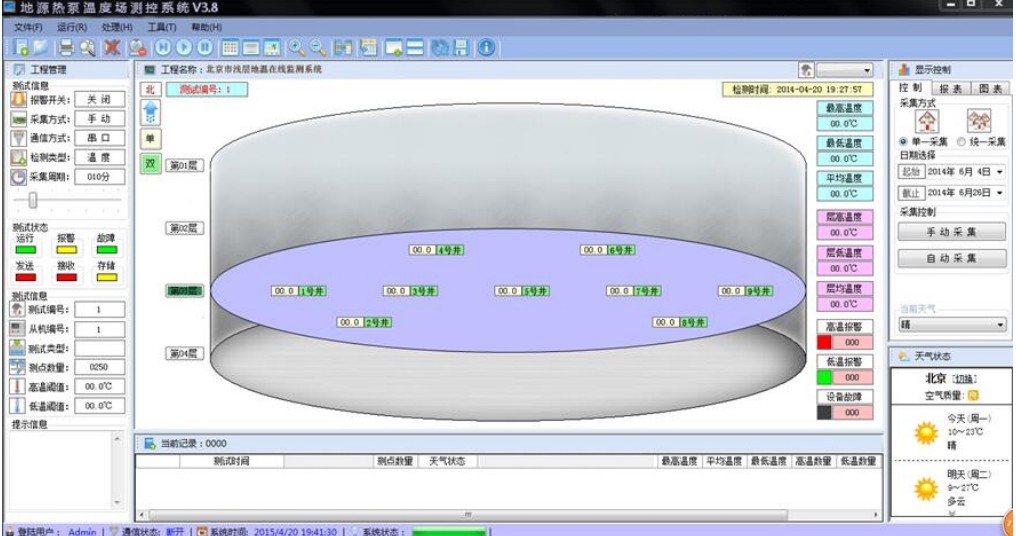Open the 文件(F) menu
This screenshot has width=1016, height=536.
pyautogui.click(x=29, y=27)
